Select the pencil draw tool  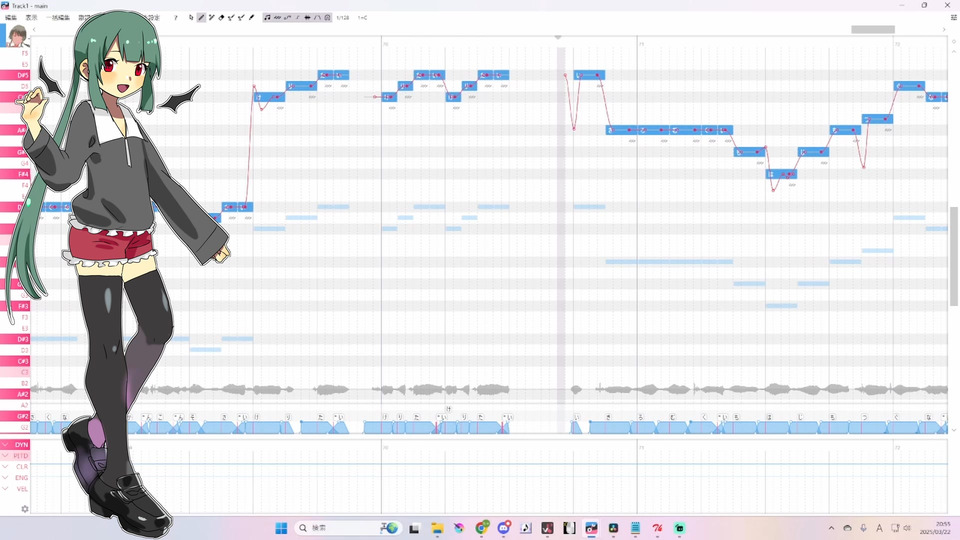[201, 18]
